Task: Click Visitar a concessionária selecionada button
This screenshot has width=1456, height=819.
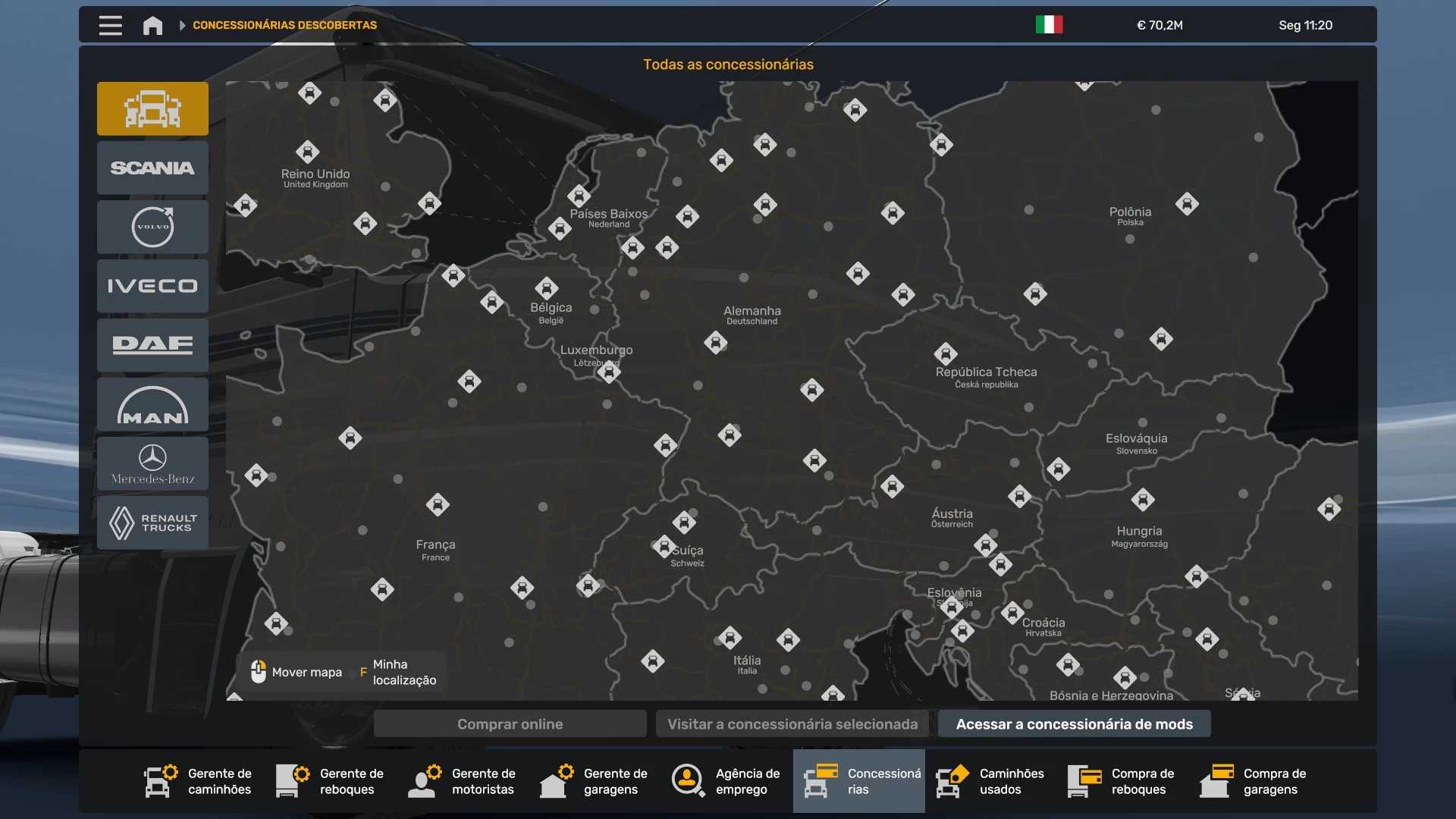Action: 792,723
